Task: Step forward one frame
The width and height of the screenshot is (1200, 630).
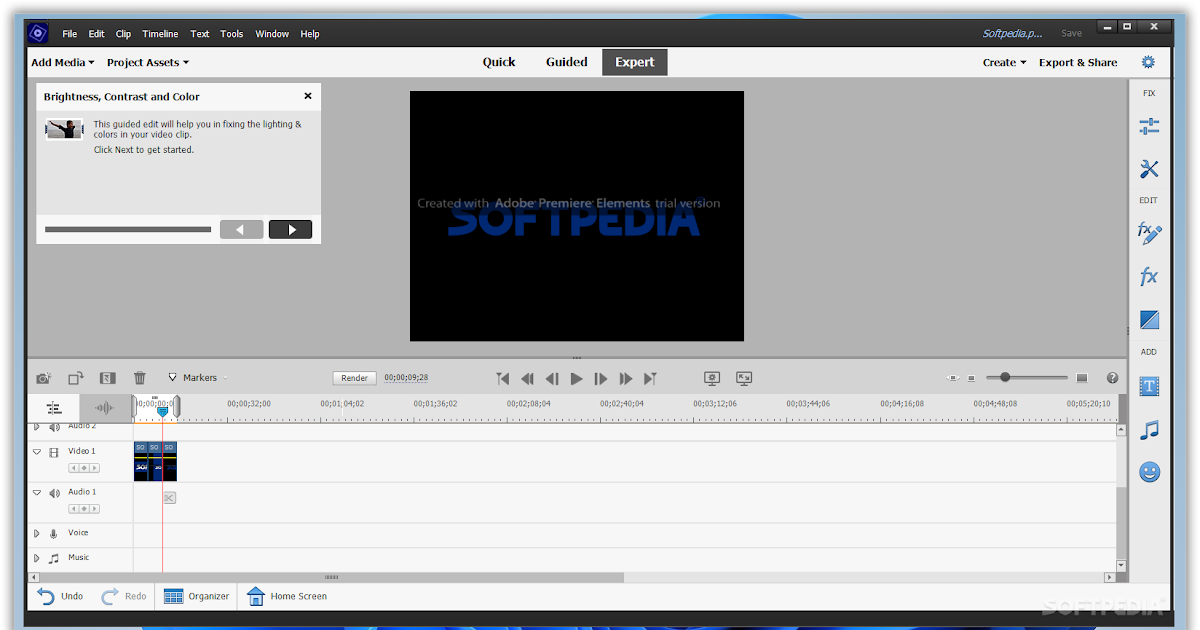Action: coord(600,378)
